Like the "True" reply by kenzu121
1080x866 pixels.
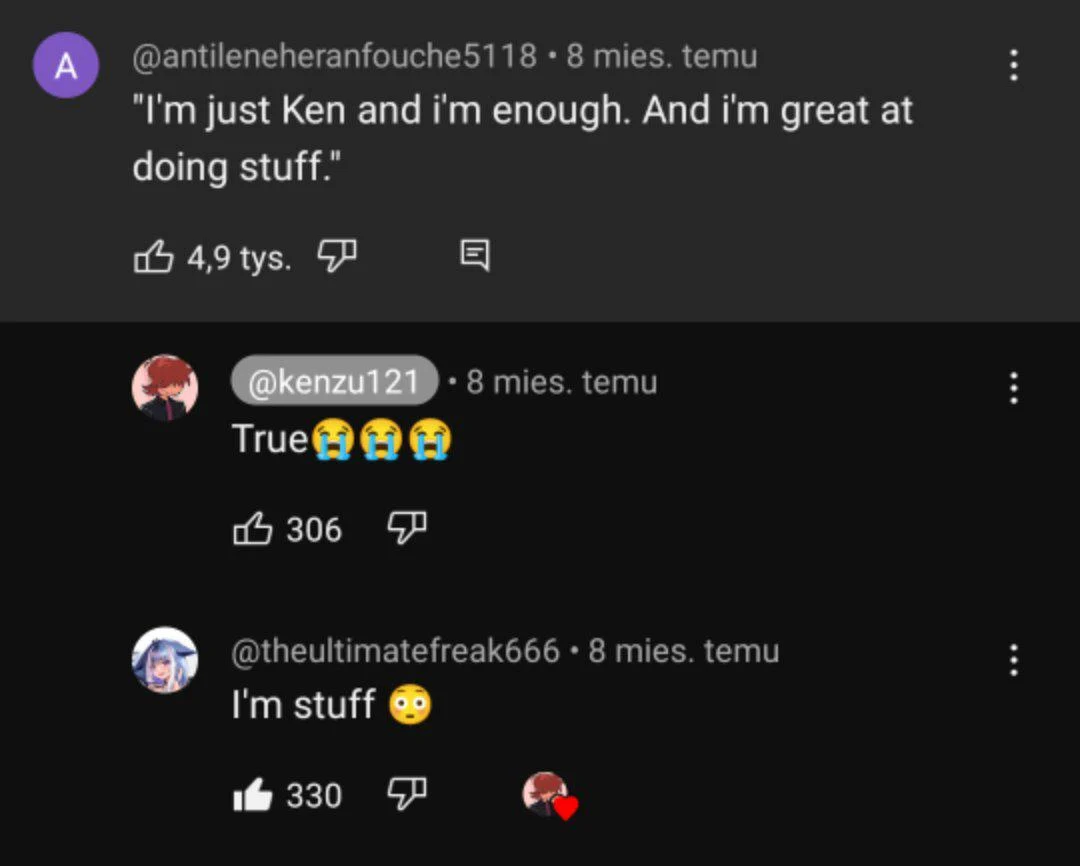click(x=253, y=529)
